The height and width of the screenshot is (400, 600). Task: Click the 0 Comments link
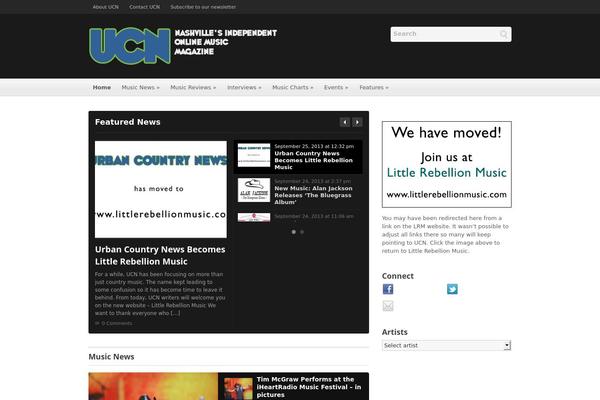click(117, 323)
